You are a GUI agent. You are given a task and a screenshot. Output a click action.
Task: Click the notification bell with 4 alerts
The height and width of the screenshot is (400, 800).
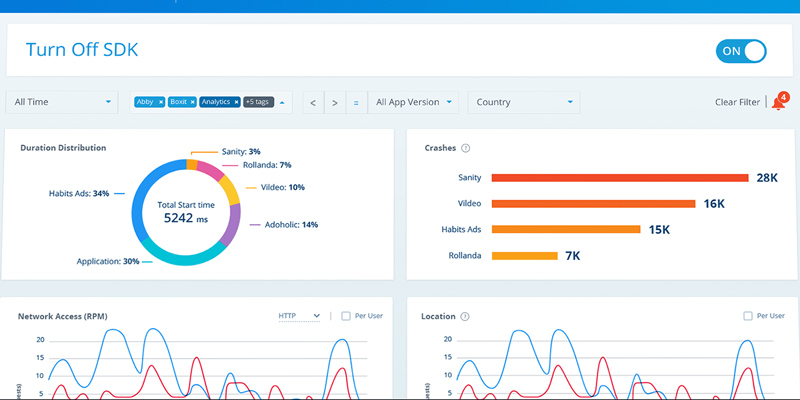779,101
